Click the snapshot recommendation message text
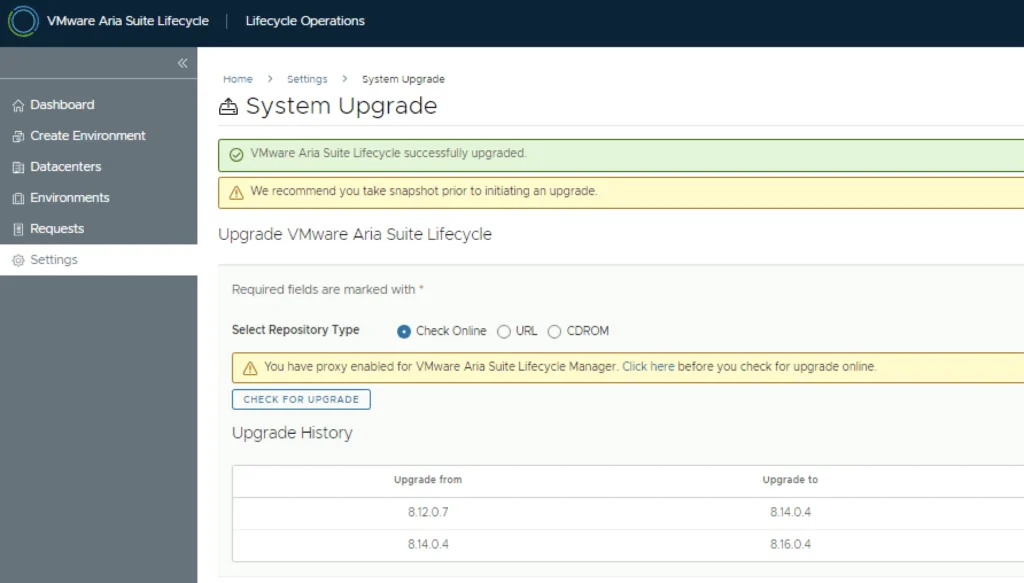The image size is (1024, 583). (x=424, y=191)
